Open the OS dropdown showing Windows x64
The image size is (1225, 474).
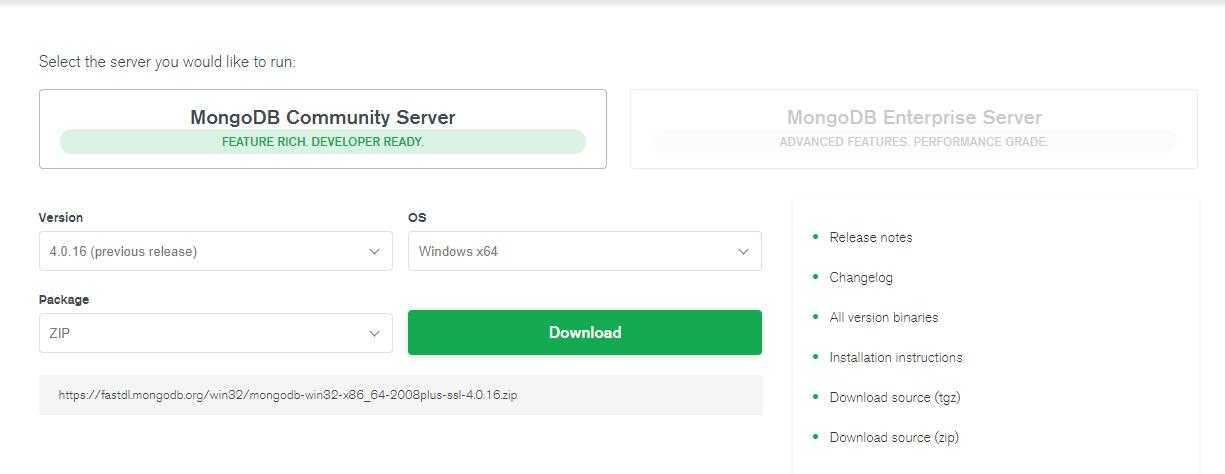[x=585, y=251]
